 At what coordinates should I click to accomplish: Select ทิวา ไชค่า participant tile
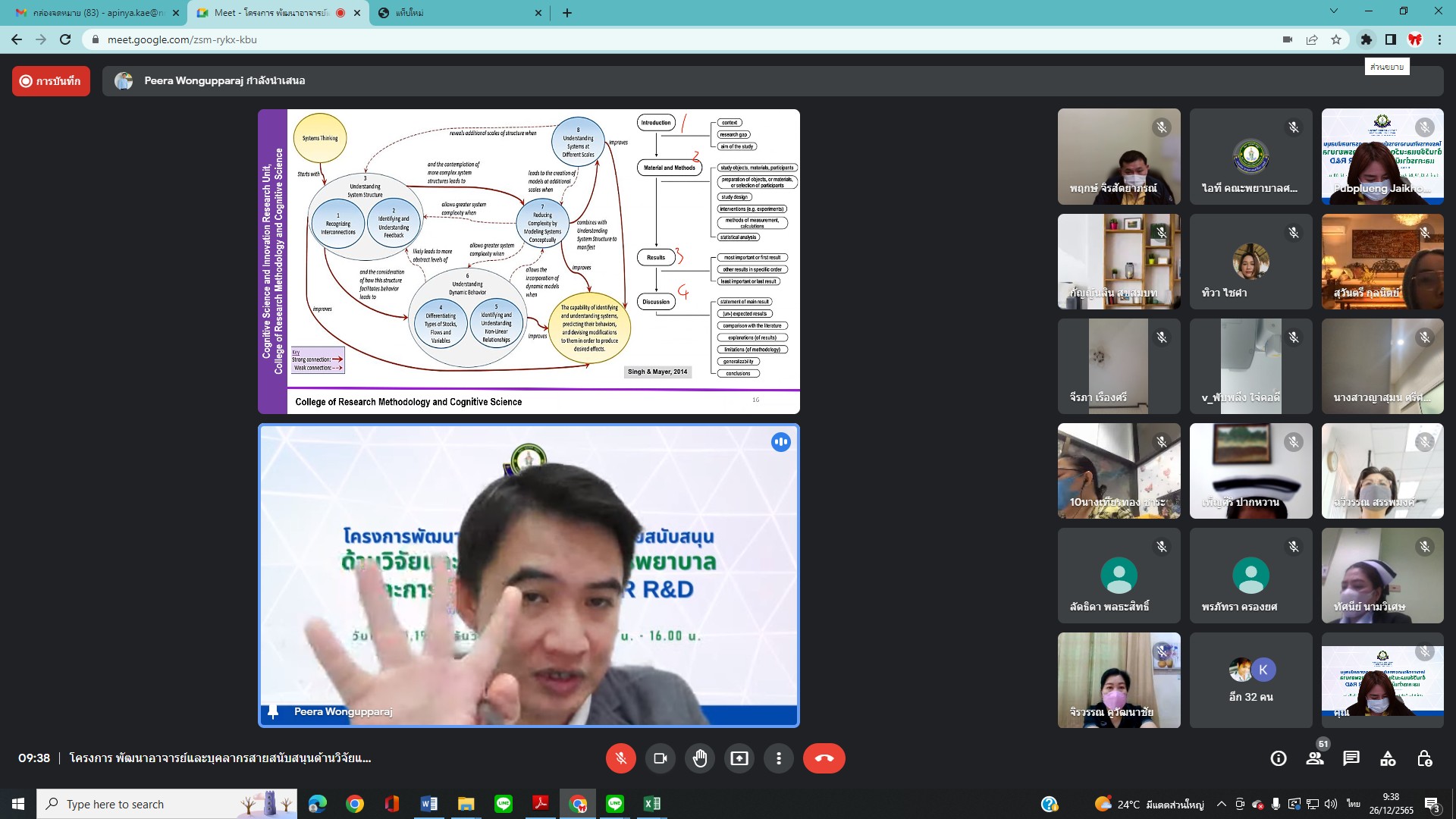1250,262
